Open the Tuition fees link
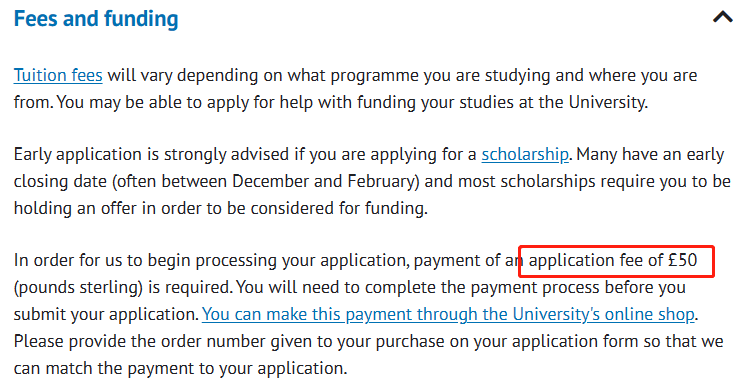This screenshot has width=736, height=385. [58, 75]
